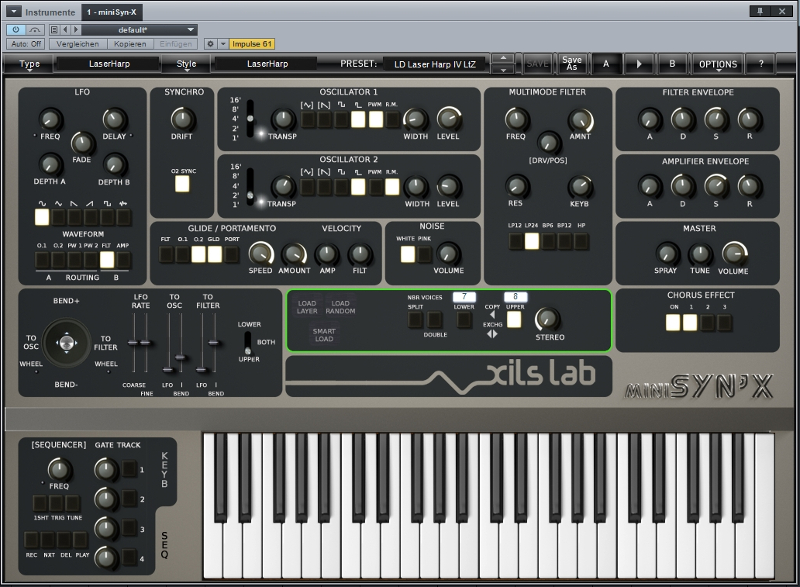Image resolution: width=800 pixels, height=587 pixels.
Task: Click the Master VOLUME knob
Action: (x=734, y=253)
